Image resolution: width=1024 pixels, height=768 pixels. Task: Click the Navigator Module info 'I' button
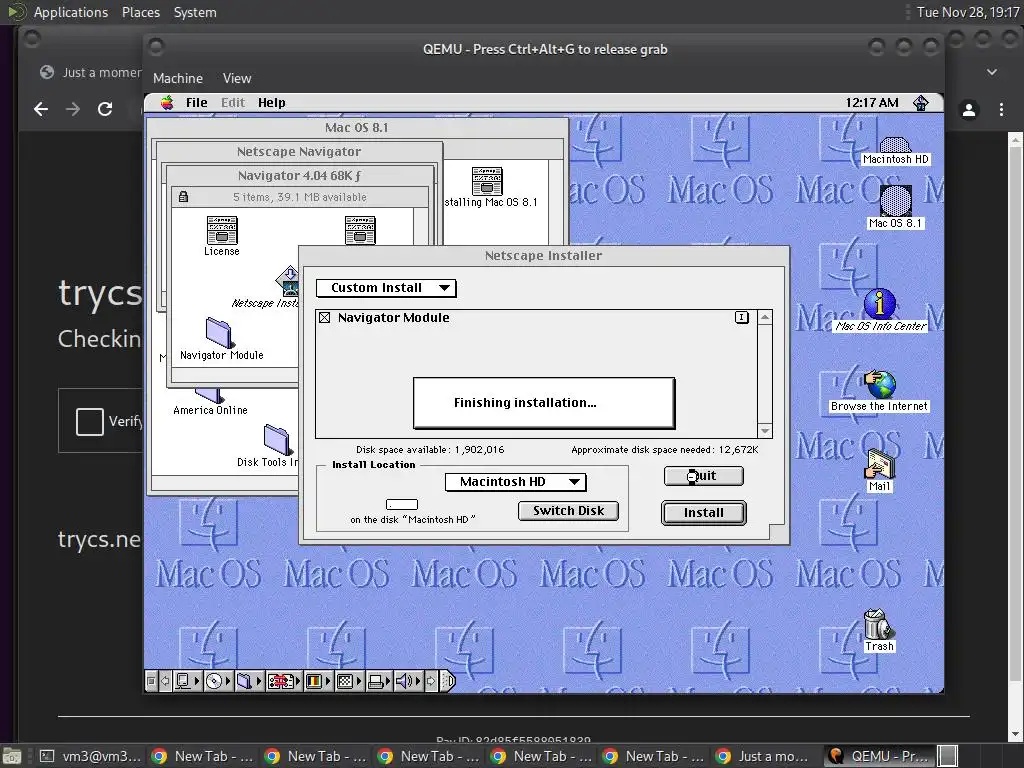click(x=741, y=317)
